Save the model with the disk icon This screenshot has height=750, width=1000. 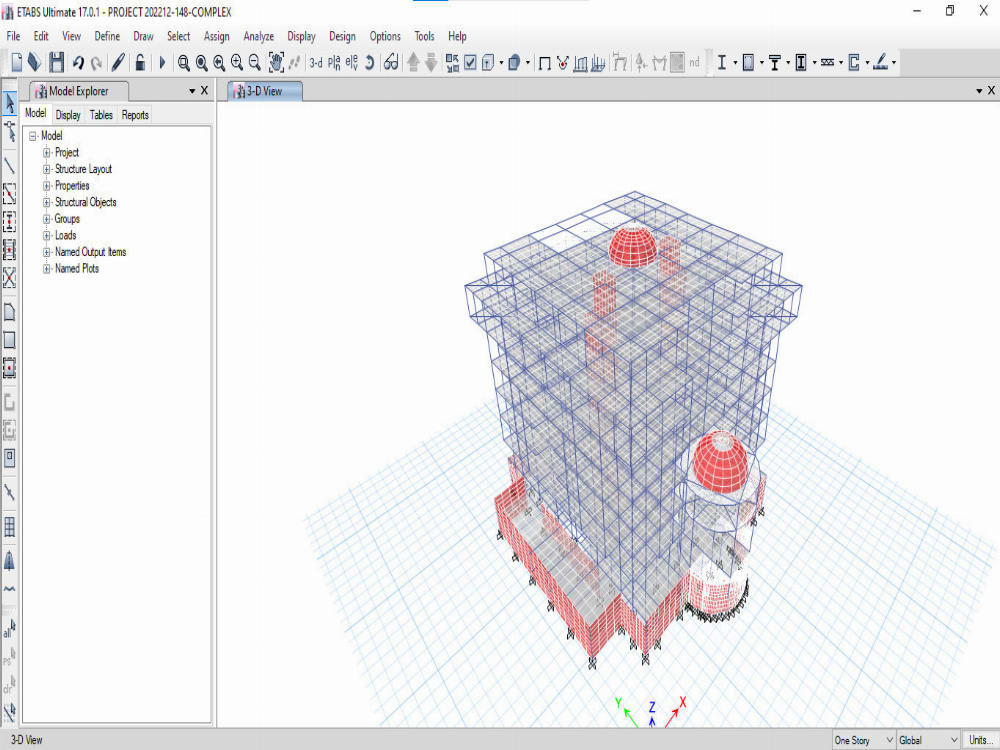pyautogui.click(x=56, y=61)
